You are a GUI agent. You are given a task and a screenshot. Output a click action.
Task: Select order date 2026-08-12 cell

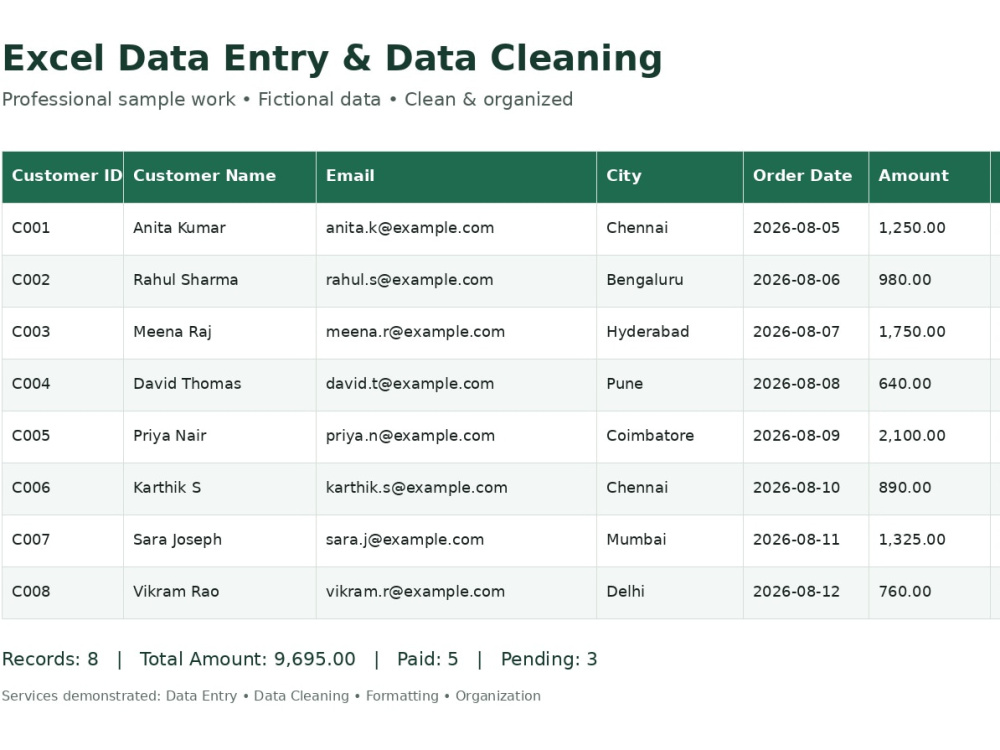(805, 592)
